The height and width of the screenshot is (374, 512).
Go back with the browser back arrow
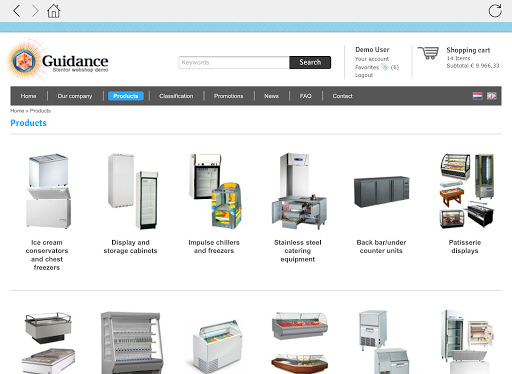pyautogui.click(x=17, y=11)
